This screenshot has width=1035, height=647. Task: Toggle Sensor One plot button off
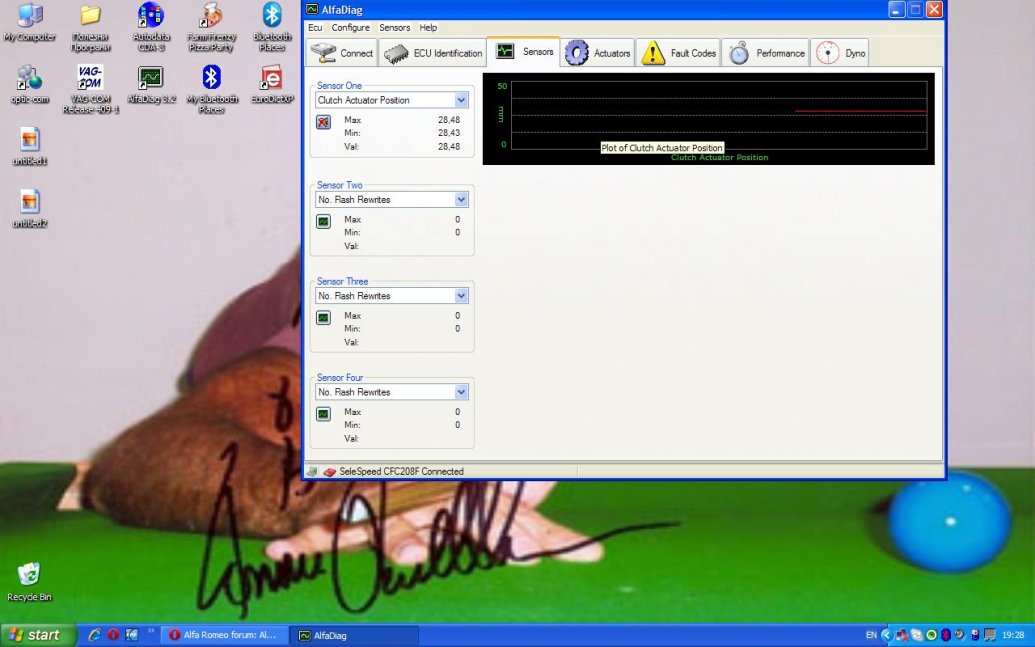[x=323, y=122]
